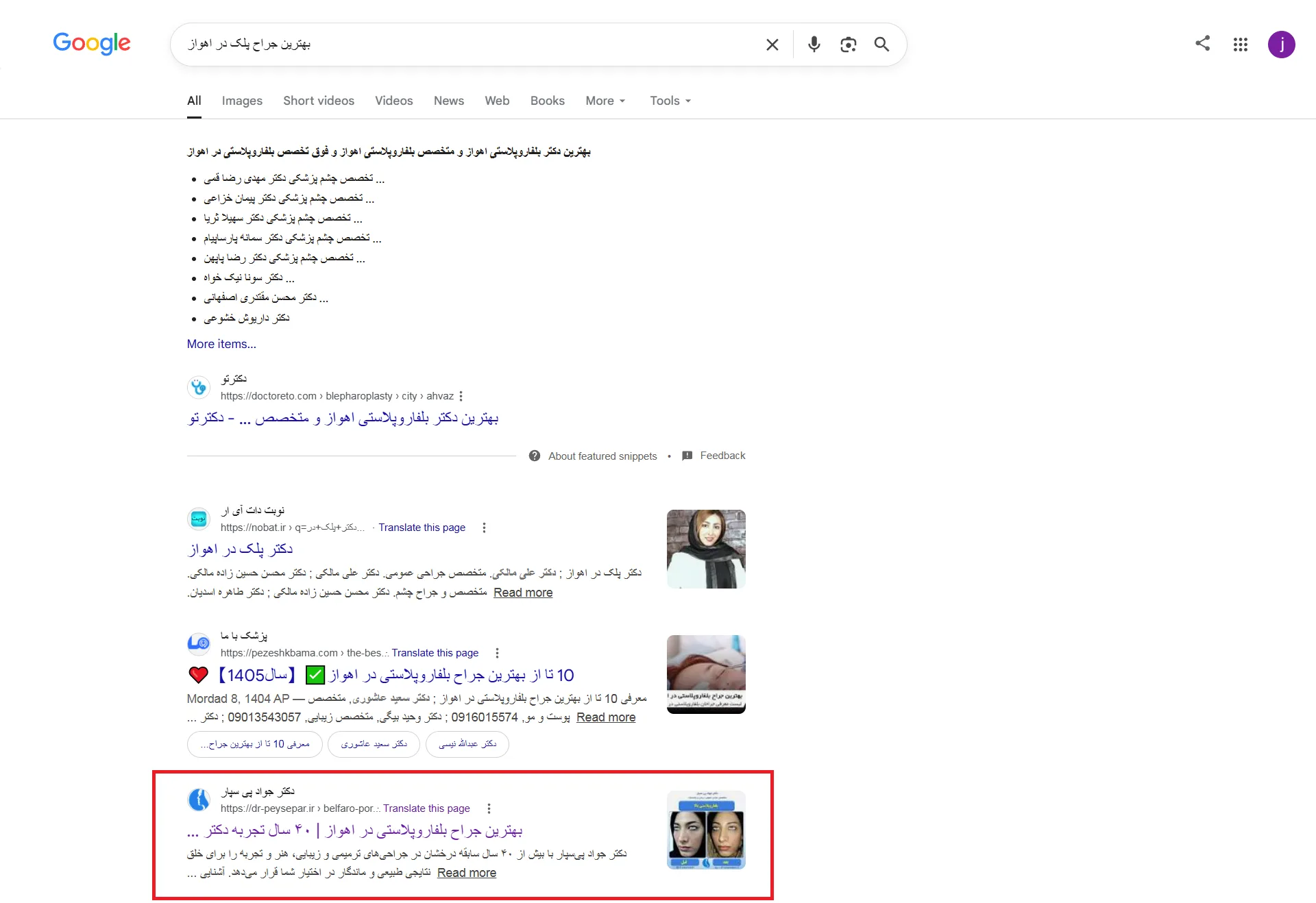This screenshot has width=1316, height=903.
Task: Open search by image camera icon
Action: coord(848,45)
